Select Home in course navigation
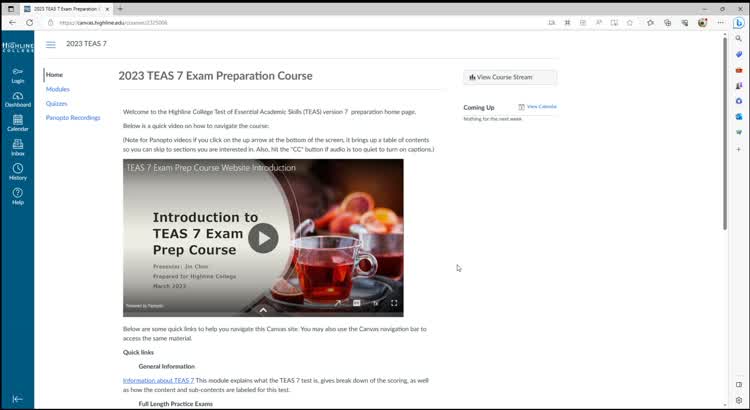Viewport: 750px width, 410px height. [x=55, y=75]
